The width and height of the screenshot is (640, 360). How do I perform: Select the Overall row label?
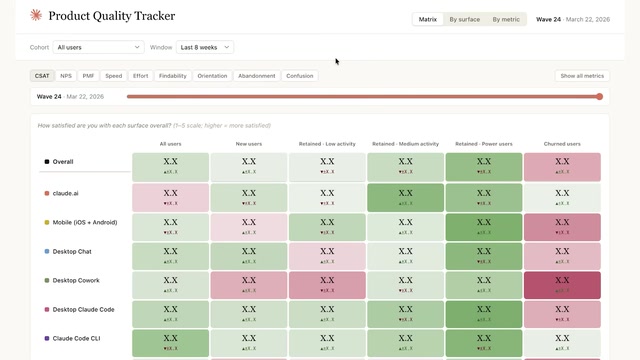[63, 162]
